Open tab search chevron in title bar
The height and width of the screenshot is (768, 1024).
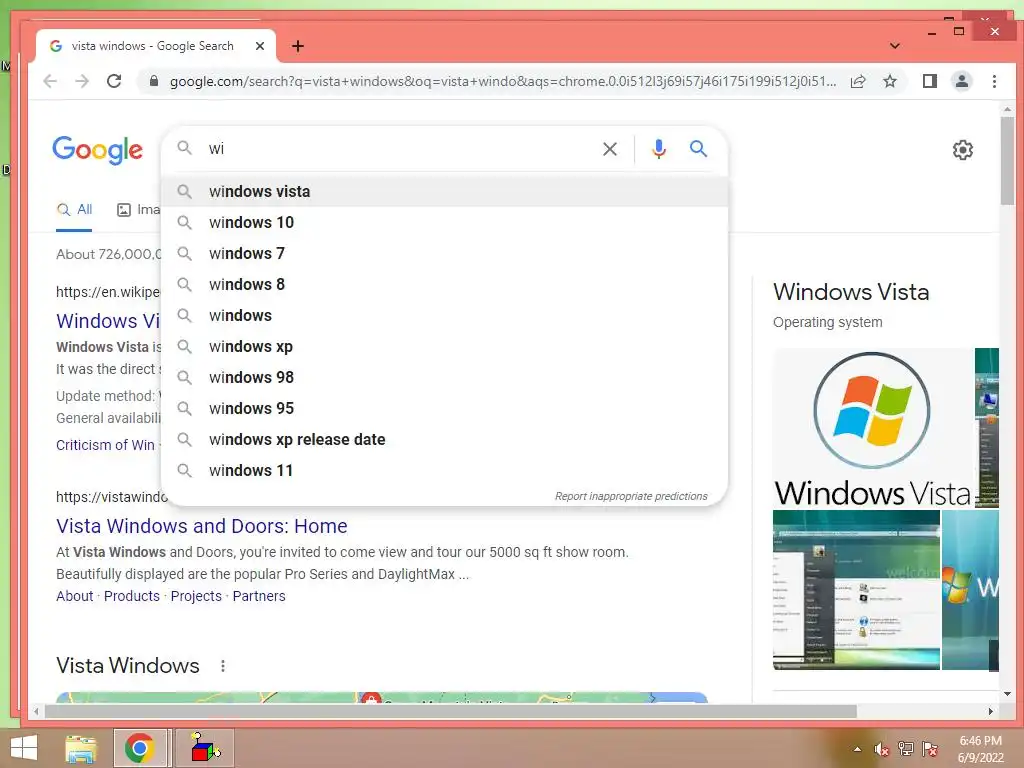pyautogui.click(x=895, y=46)
